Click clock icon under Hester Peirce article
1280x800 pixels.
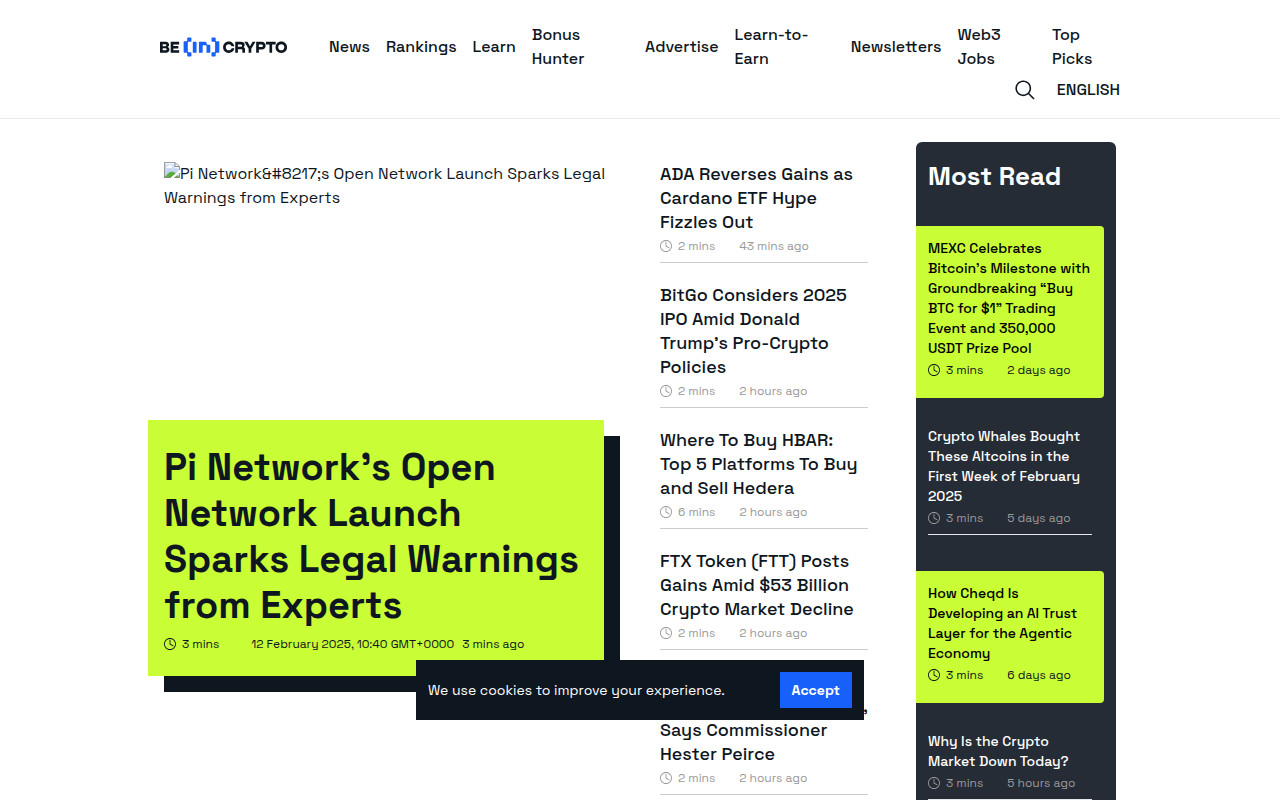666,778
